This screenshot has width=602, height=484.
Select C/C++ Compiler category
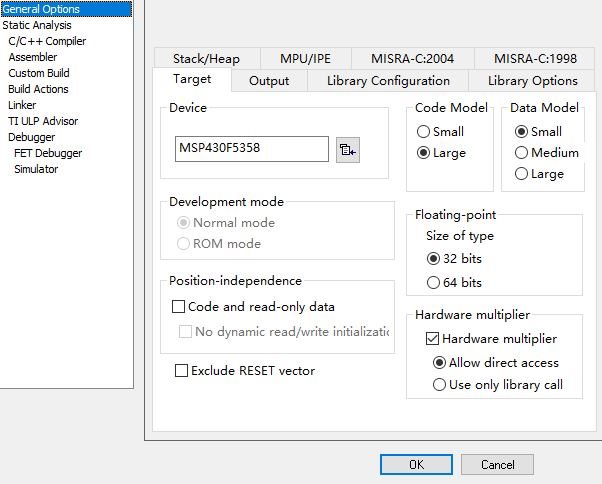coord(47,41)
